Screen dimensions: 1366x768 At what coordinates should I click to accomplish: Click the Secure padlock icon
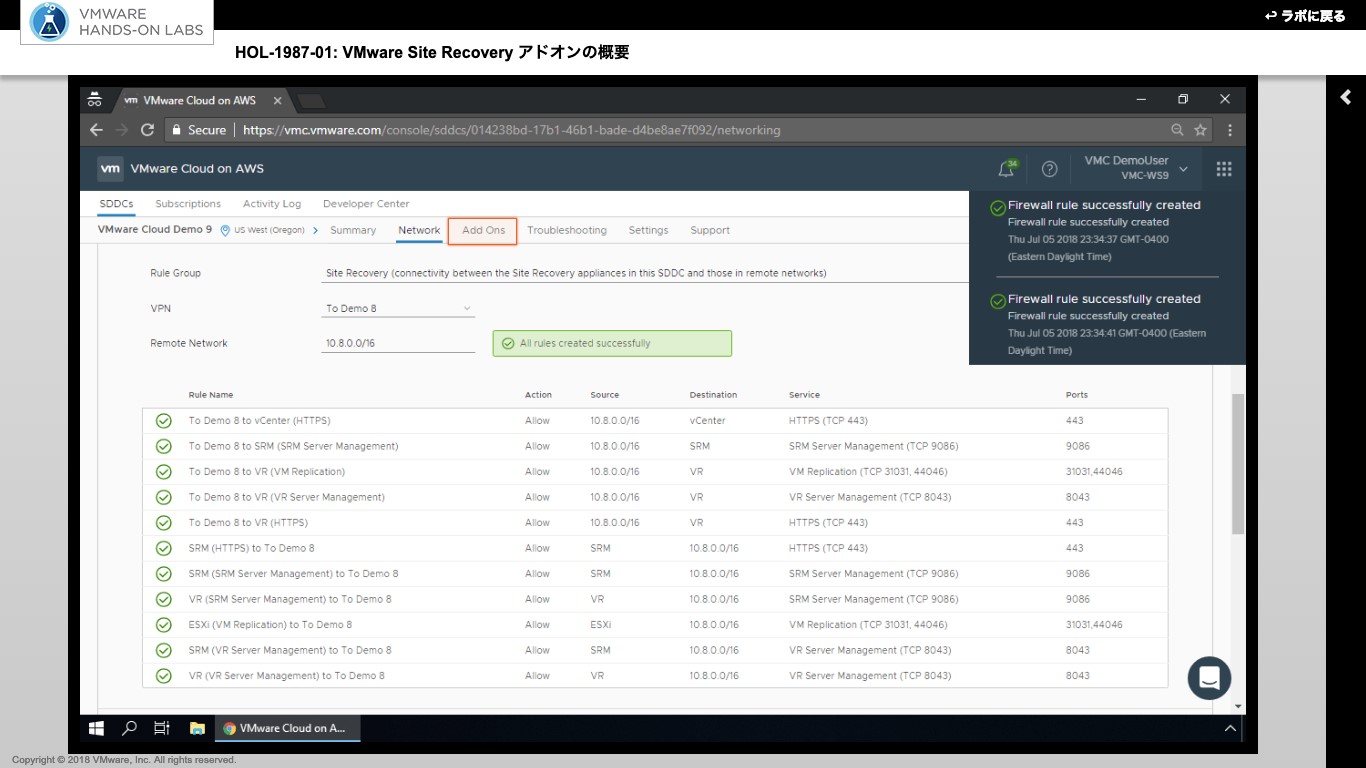(x=176, y=130)
